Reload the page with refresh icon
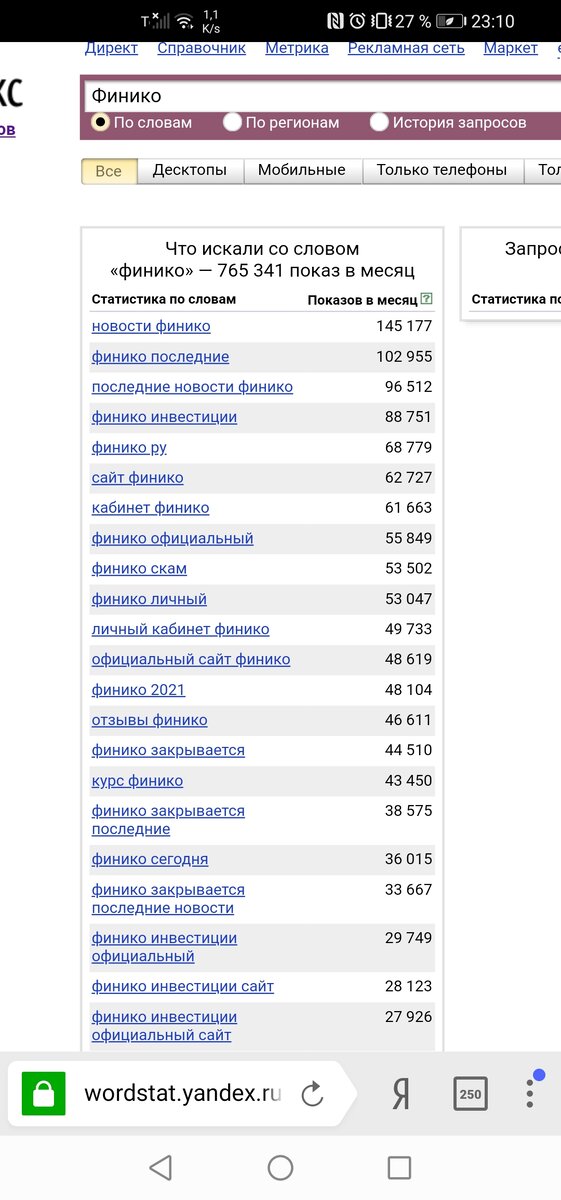Viewport: 561px width, 1200px height. [312, 1094]
